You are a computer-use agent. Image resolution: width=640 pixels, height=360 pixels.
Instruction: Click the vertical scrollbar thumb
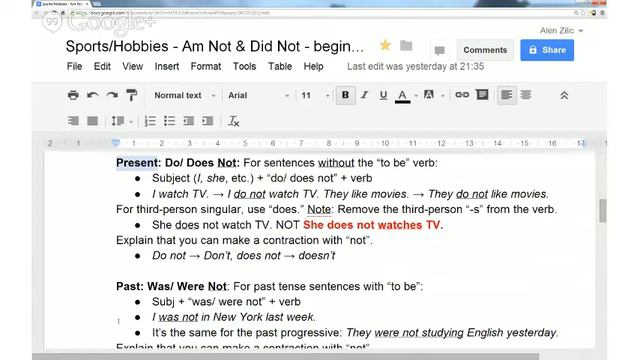pos(602,211)
